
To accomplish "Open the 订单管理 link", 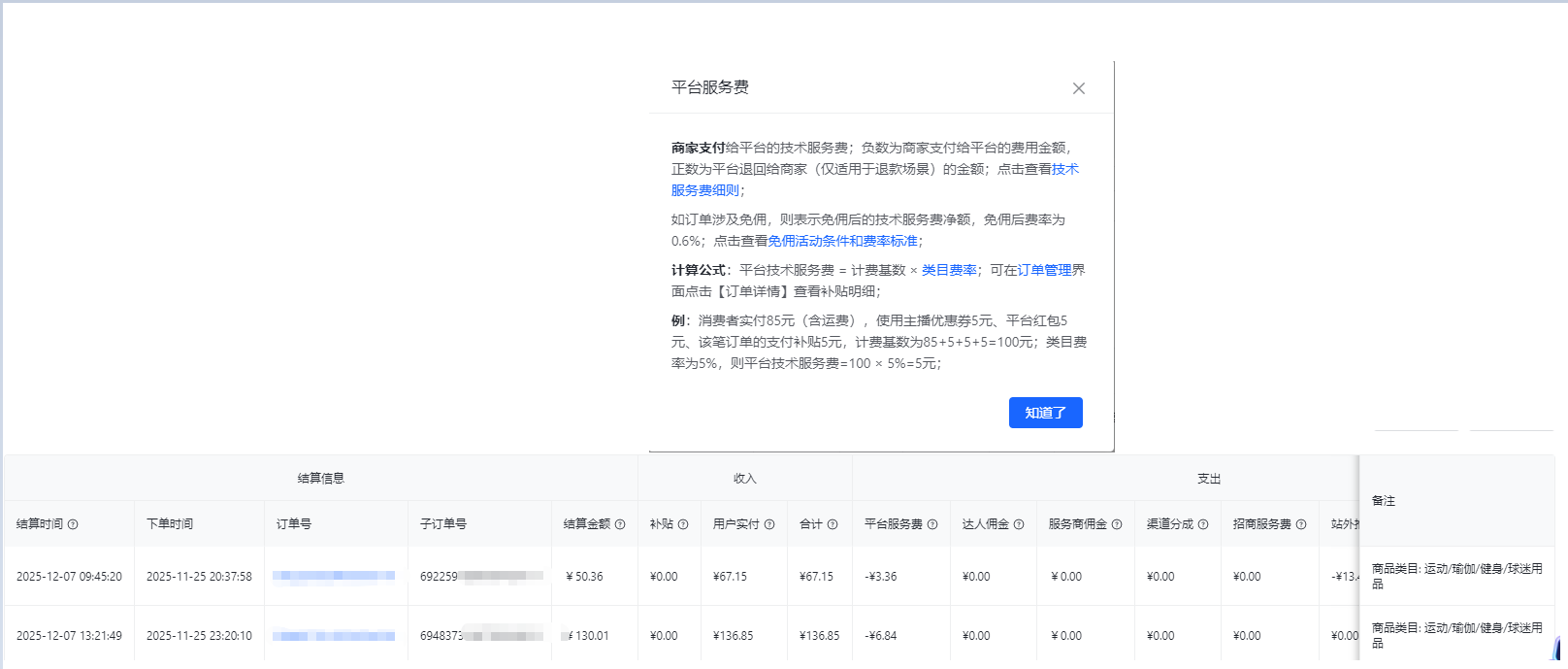I will [1045, 270].
